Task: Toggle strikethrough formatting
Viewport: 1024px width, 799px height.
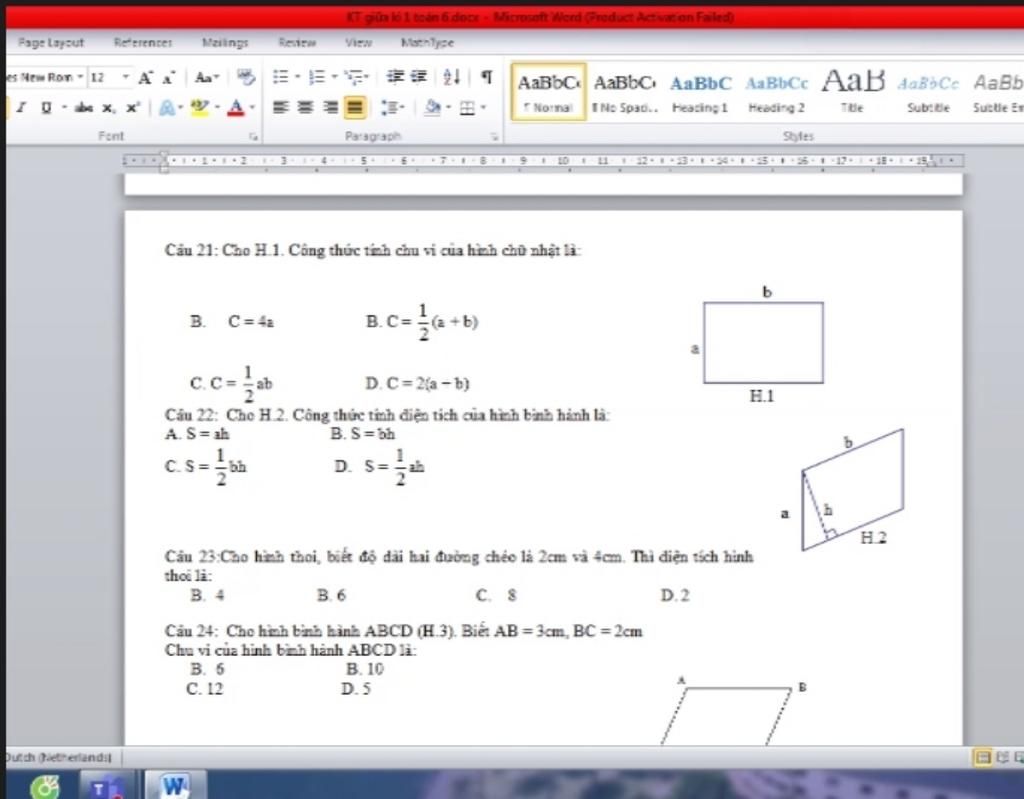Action: (83, 107)
